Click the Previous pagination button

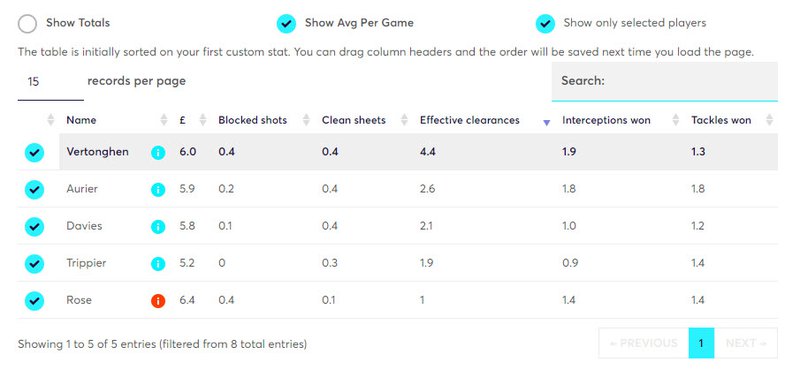(643, 343)
